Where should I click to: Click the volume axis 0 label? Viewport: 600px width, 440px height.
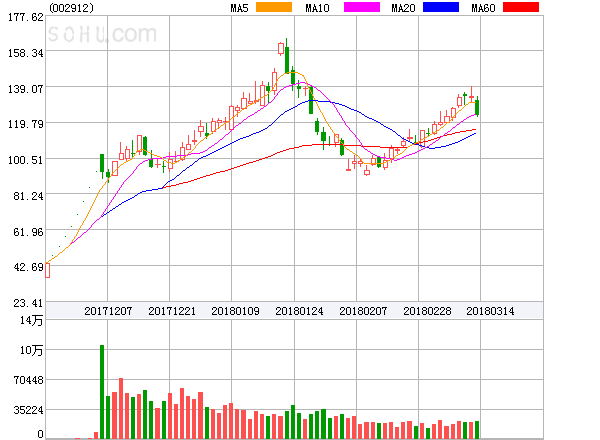pyautogui.click(x=40, y=434)
